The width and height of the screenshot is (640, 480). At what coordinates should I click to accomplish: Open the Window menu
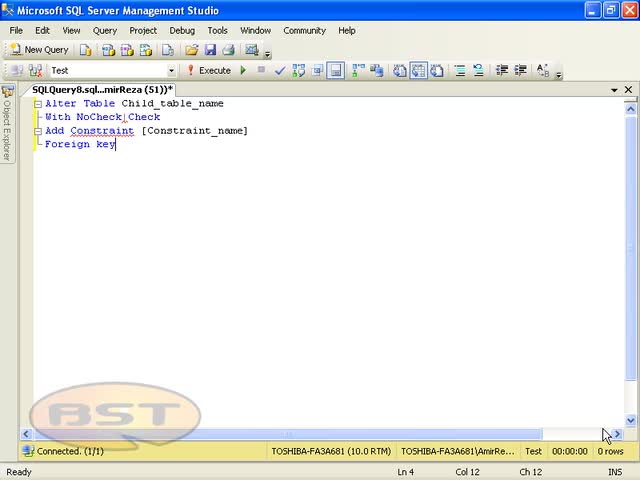point(255,31)
